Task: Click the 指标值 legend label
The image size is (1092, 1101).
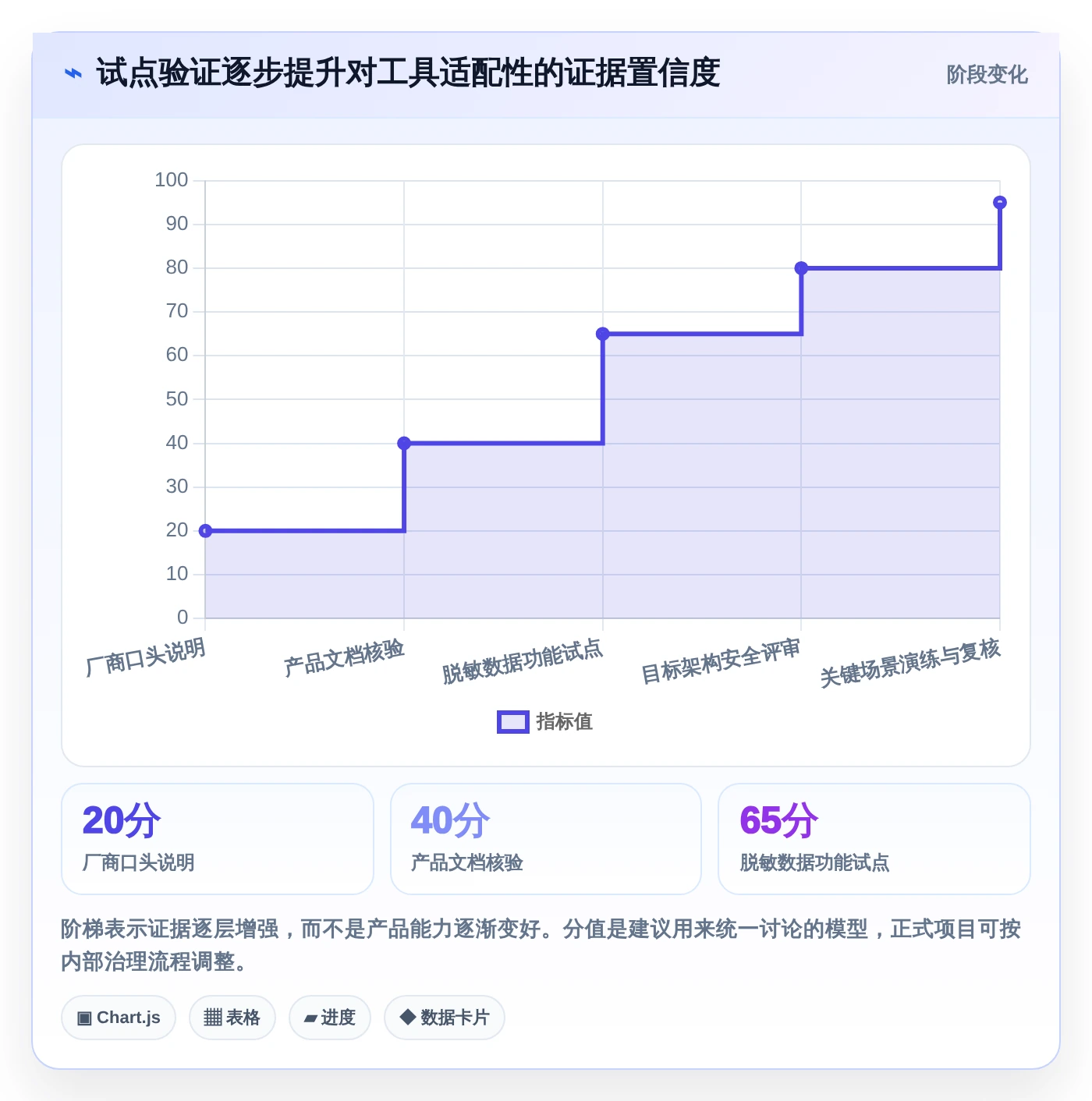Action: pos(565,722)
